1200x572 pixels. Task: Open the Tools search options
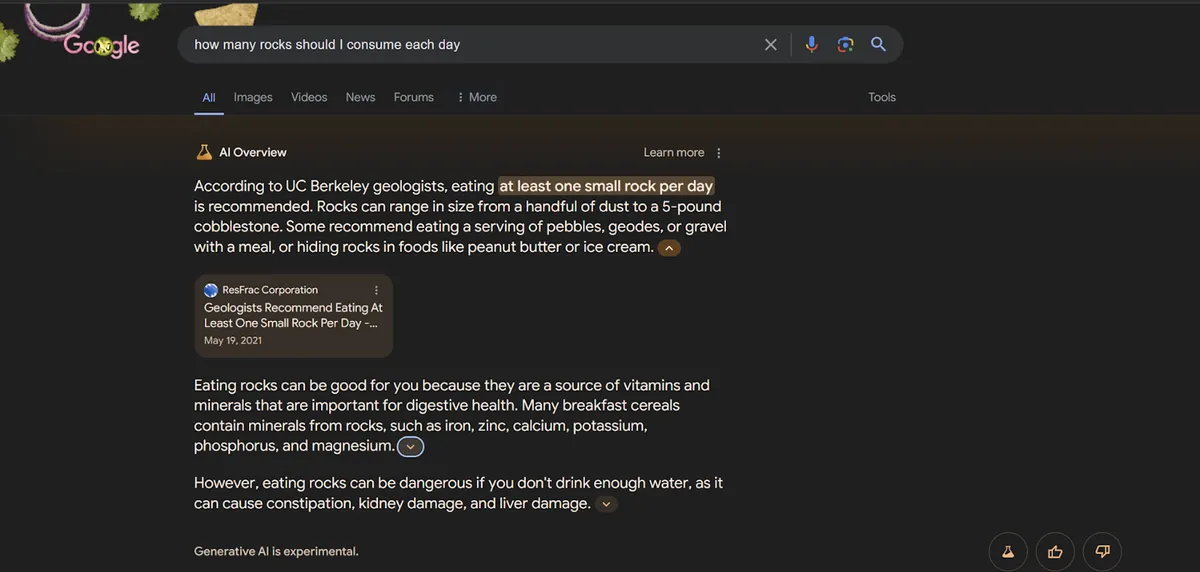pyautogui.click(x=882, y=97)
